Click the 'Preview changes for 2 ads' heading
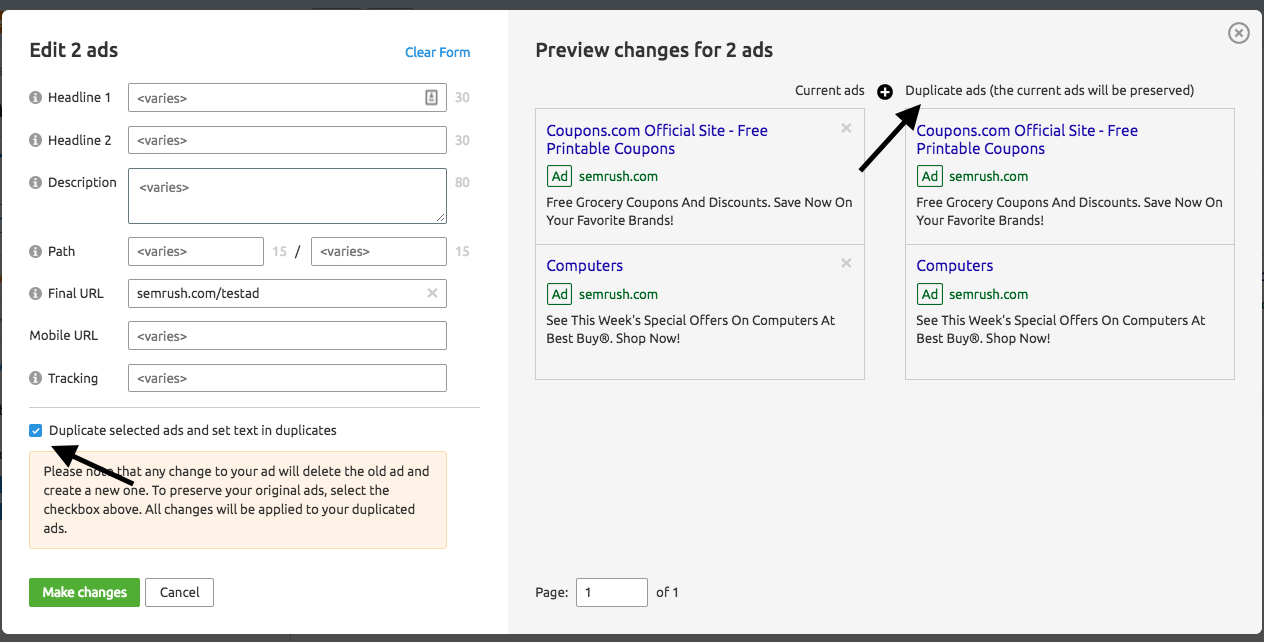Image resolution: width=1264 pixels, height=642 pixels. coord(654,50)
